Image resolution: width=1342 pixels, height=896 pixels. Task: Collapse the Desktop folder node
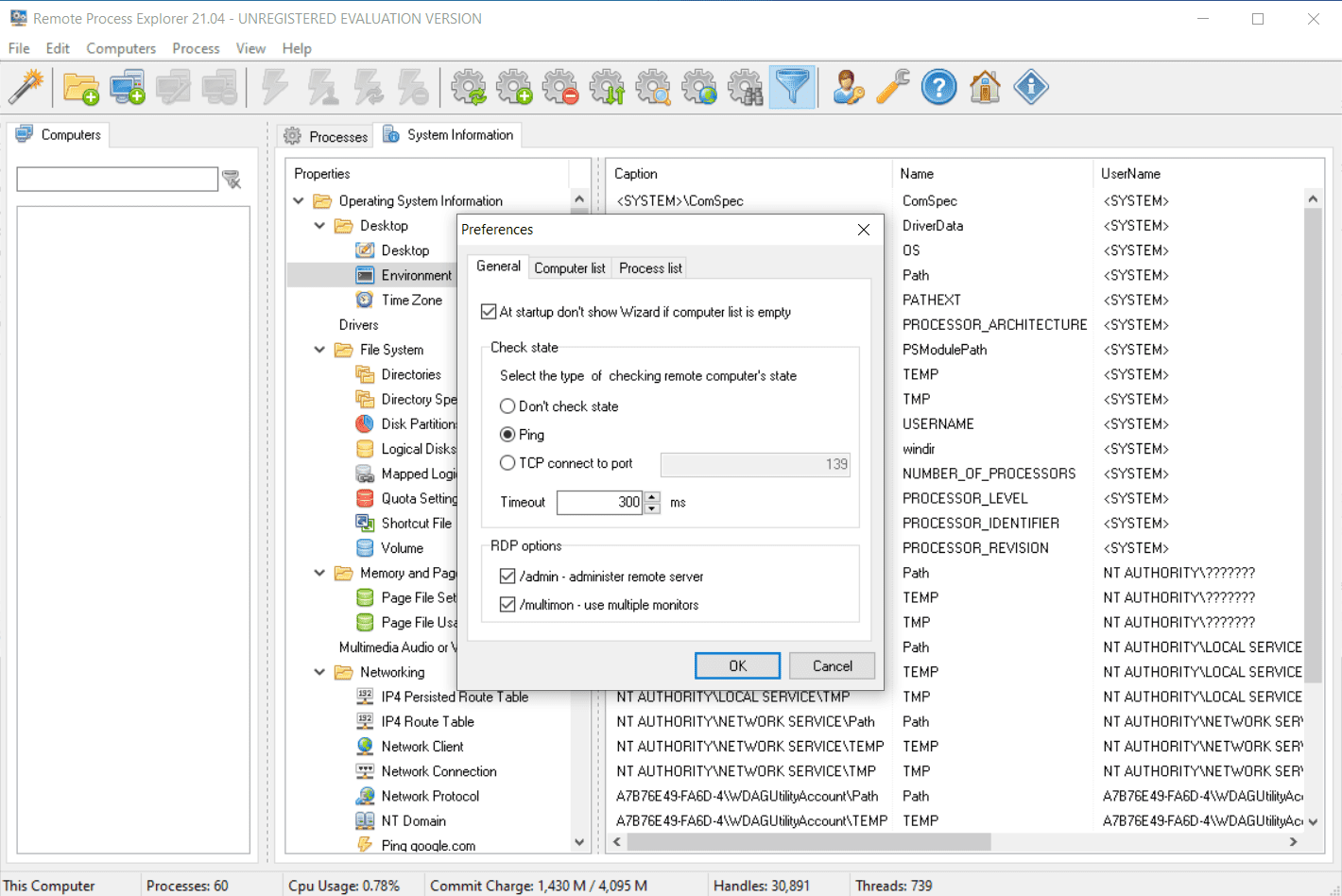(319, 226)
